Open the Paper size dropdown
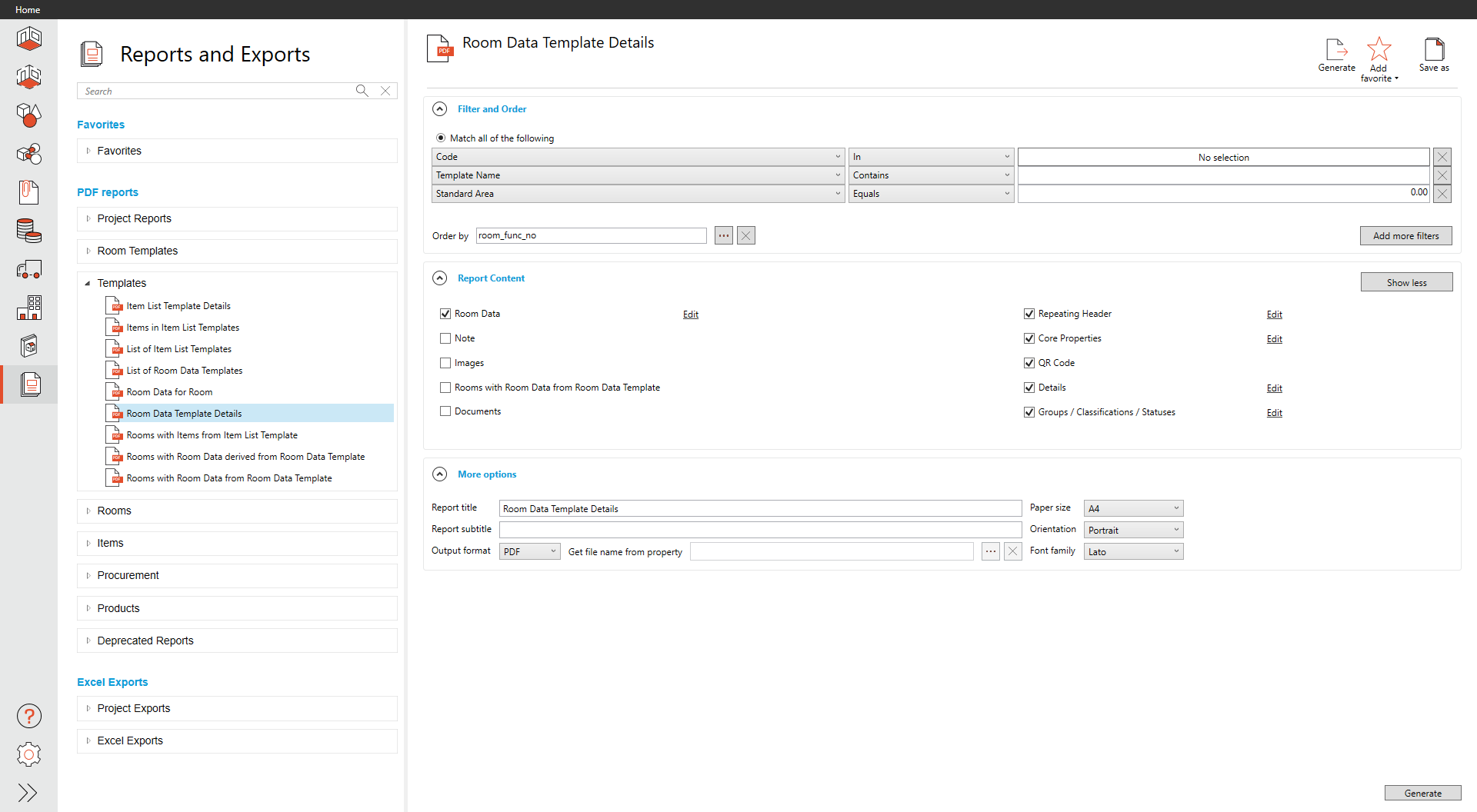Screen dimensions: 1477x812 pyautogui.click(x=1133, y=508)
